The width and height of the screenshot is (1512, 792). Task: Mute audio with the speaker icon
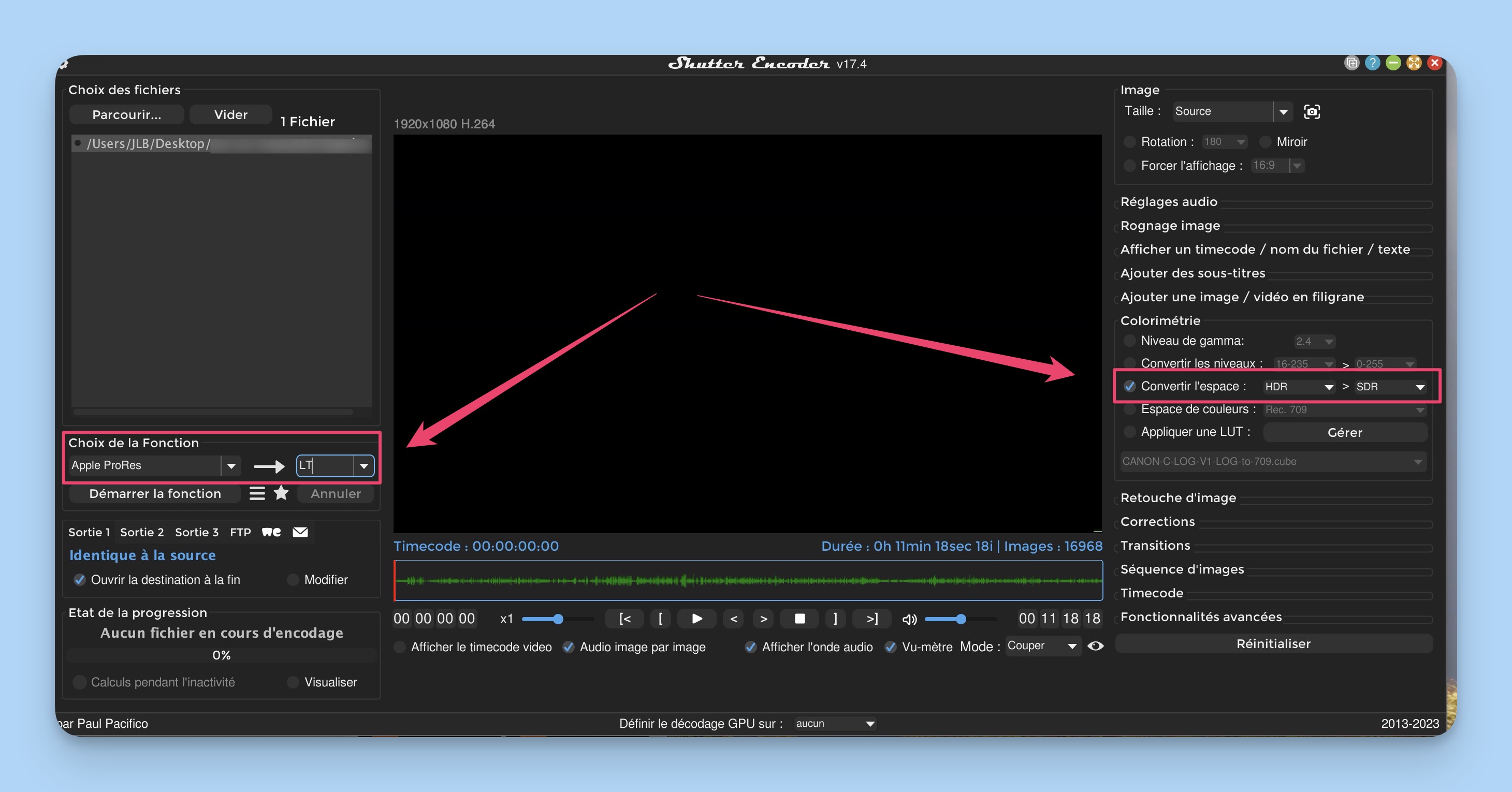click(x=909, y=619)
